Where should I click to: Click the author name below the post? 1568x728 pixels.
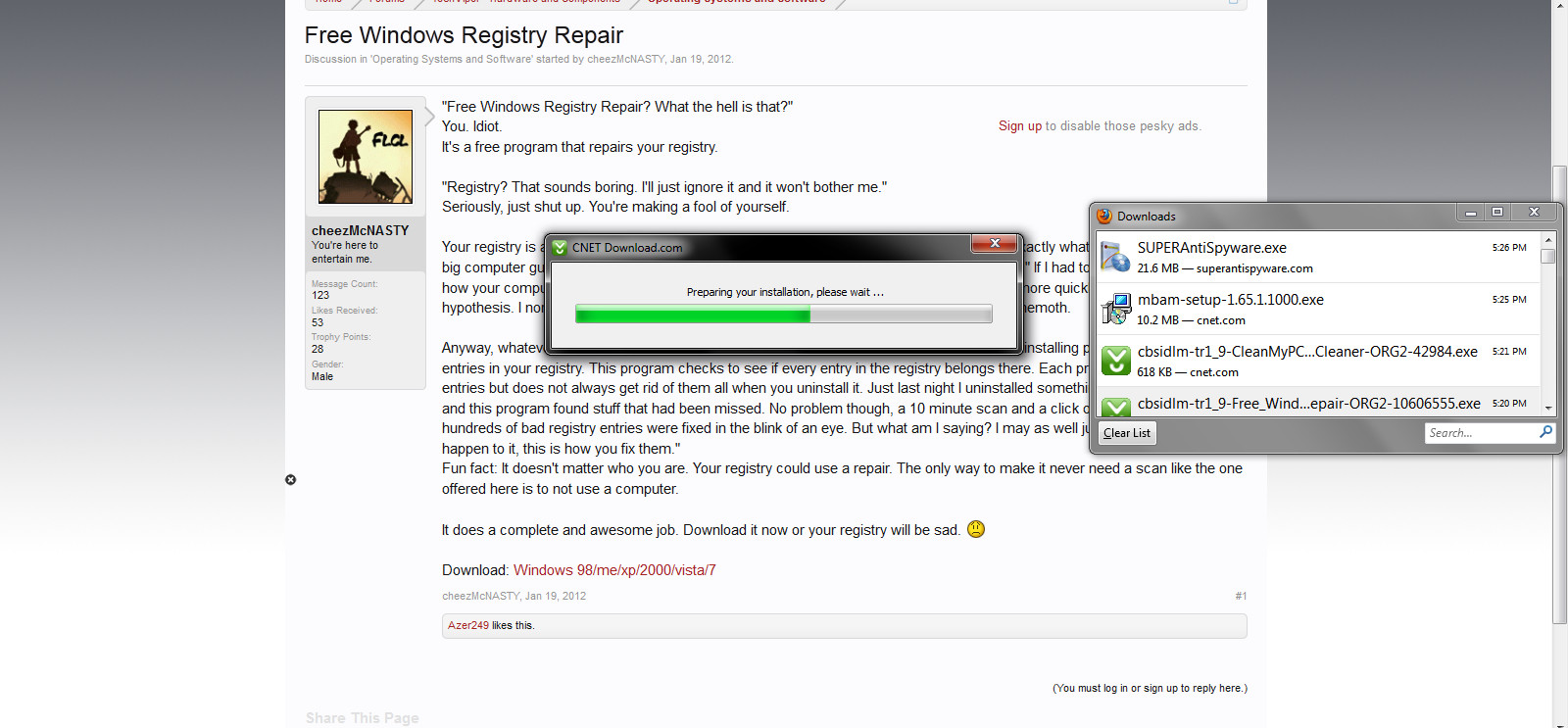pos(480,596)
